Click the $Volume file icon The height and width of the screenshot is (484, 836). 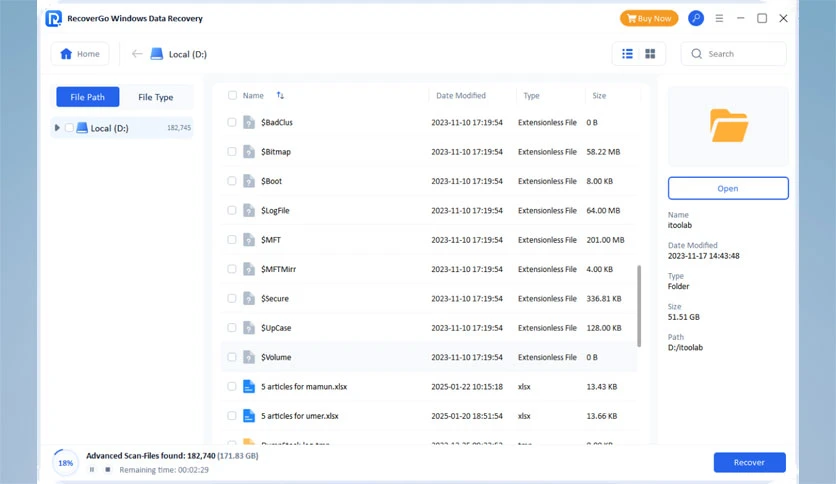click(249, 357)
